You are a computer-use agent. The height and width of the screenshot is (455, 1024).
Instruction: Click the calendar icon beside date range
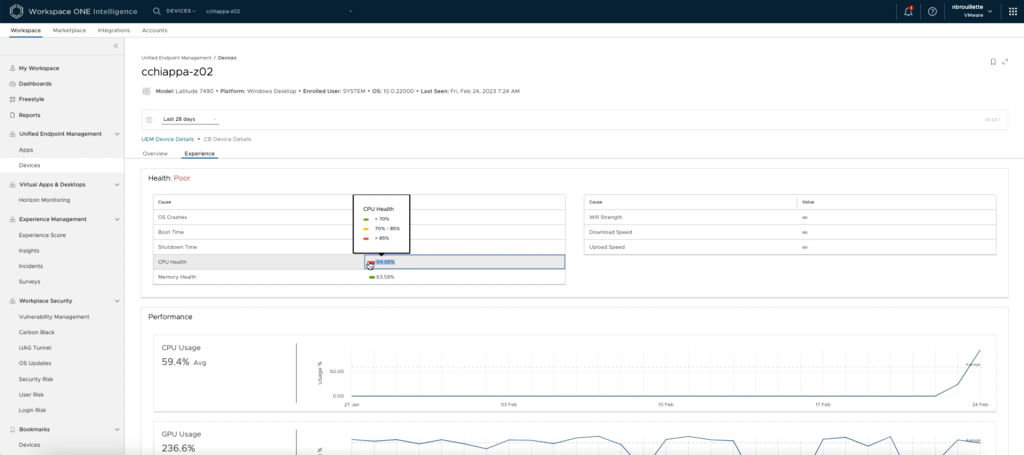149,119
